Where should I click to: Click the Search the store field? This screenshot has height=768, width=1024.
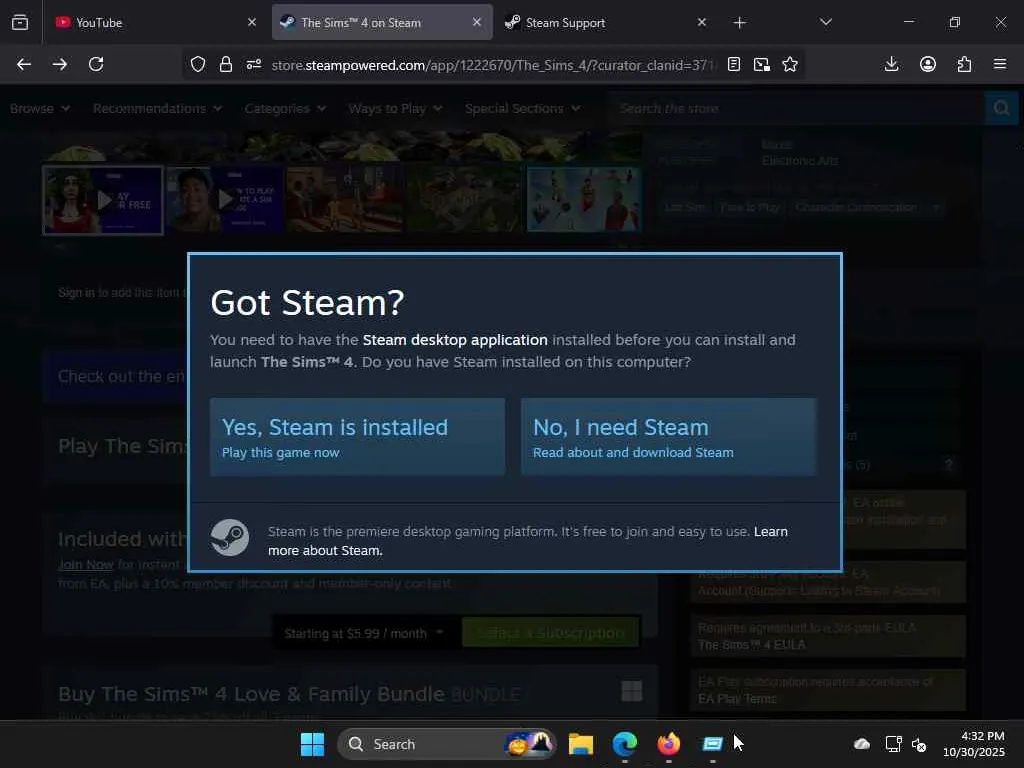795,108
